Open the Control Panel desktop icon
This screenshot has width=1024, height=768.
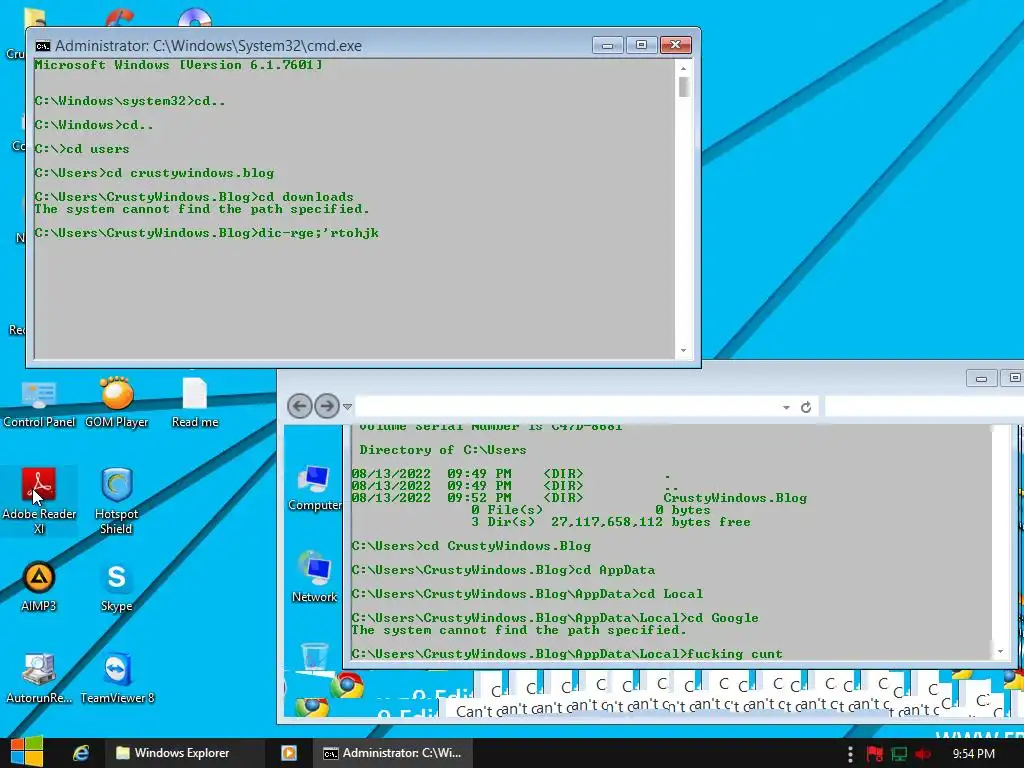click(x=39, y=404)
